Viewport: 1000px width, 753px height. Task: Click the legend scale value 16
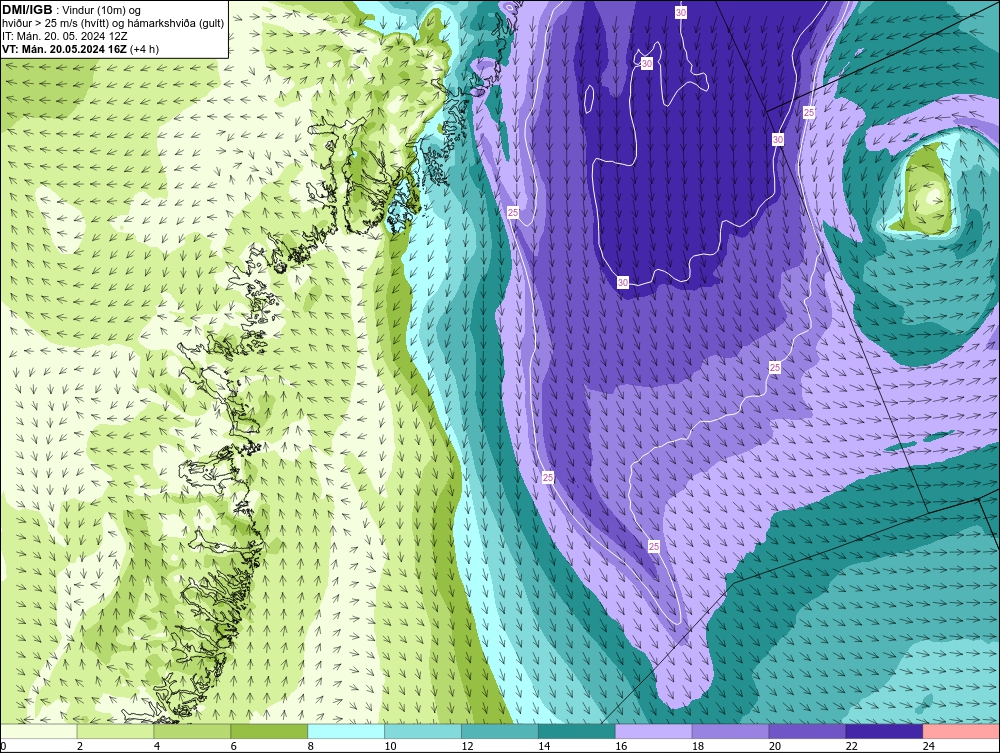pos(621,746)
